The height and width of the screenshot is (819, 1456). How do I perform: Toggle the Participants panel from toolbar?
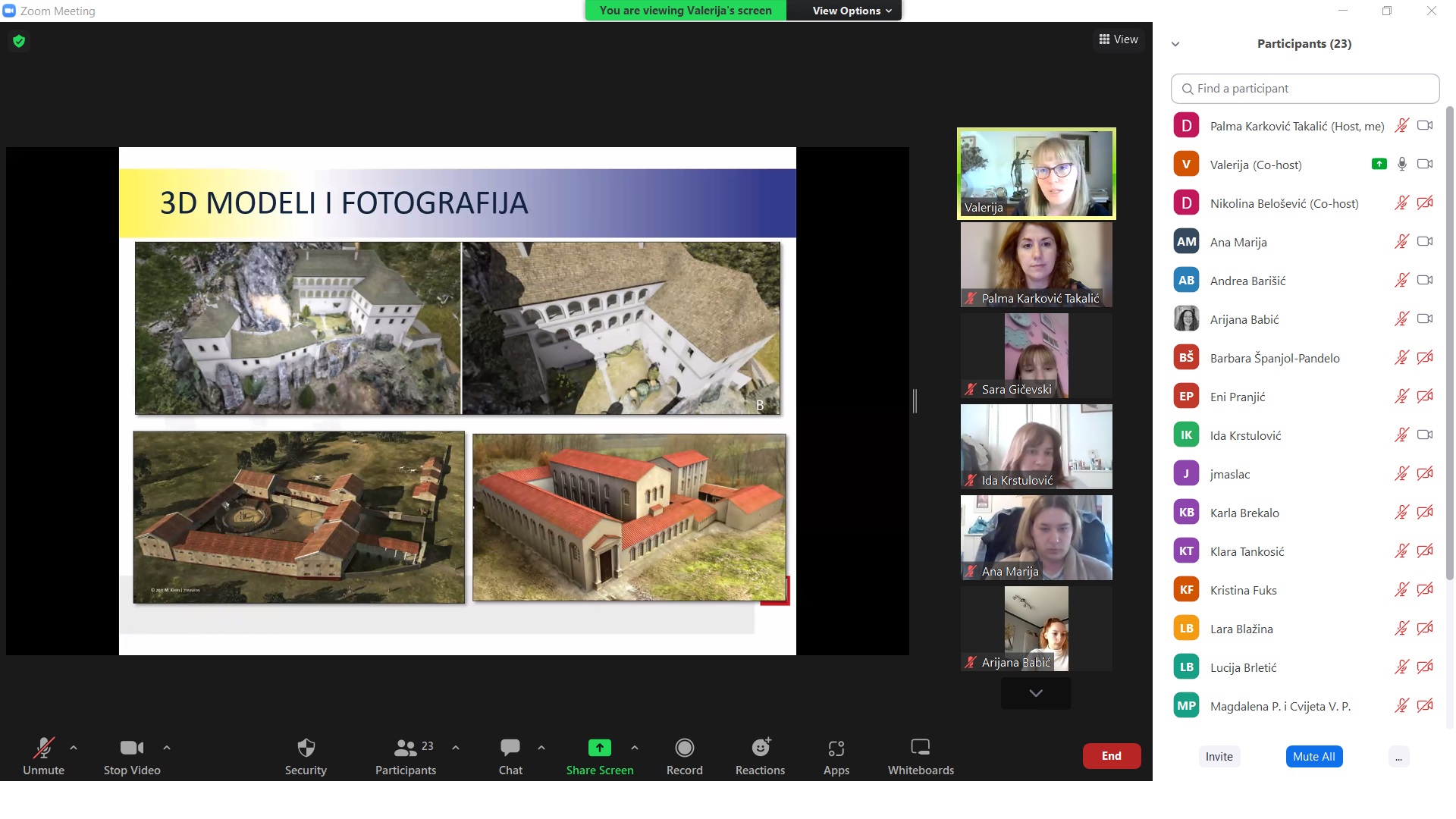pyautogui.click(x=406, y=756)
